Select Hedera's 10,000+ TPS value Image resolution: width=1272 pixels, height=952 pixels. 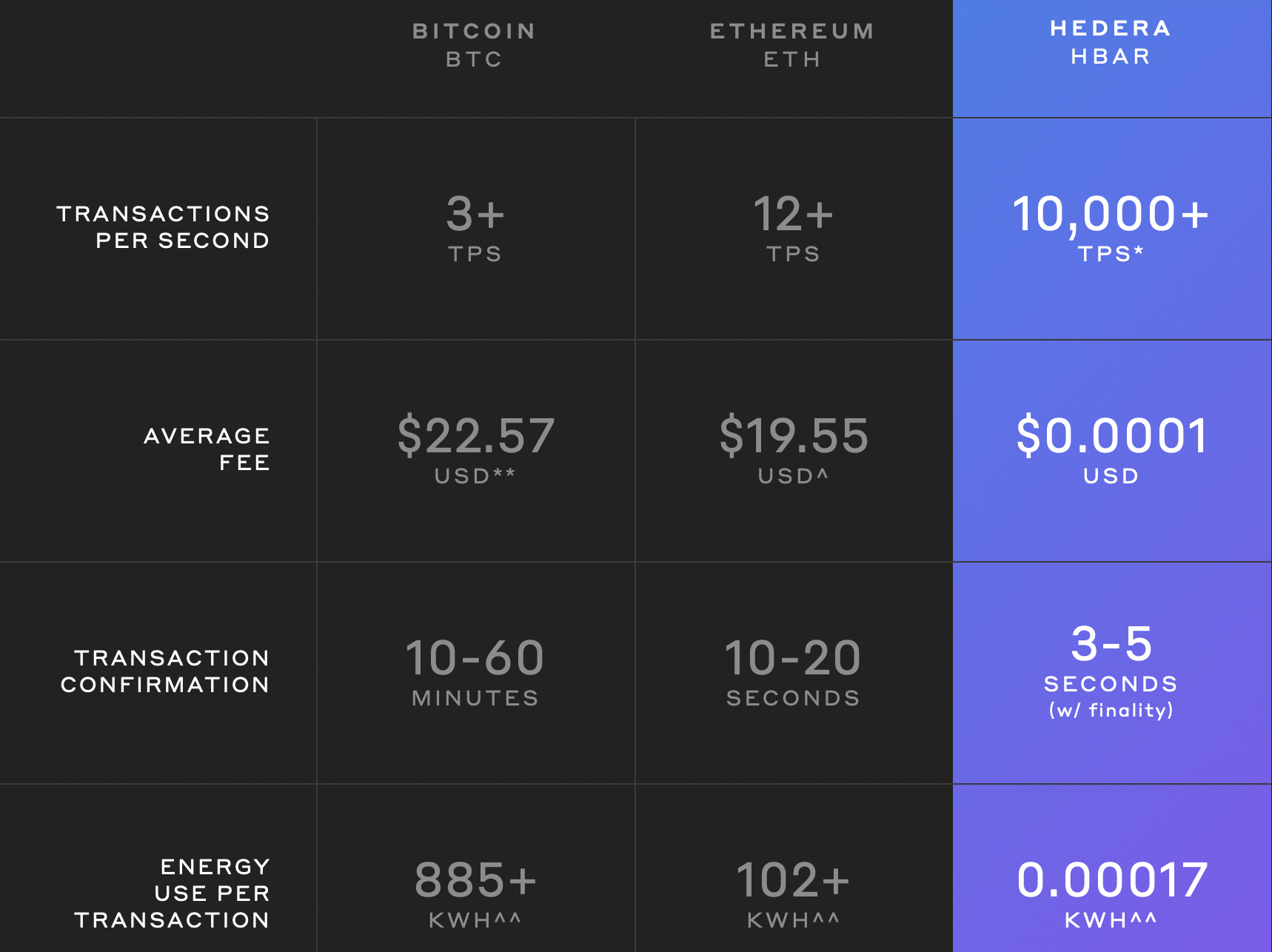(1111, 227)
